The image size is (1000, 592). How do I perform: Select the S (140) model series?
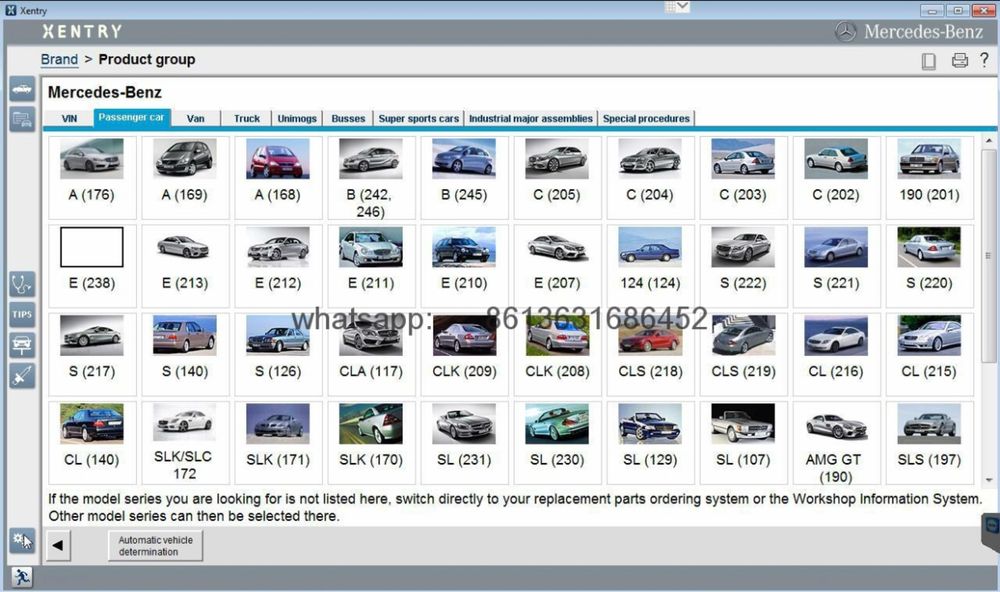(185, 354)
